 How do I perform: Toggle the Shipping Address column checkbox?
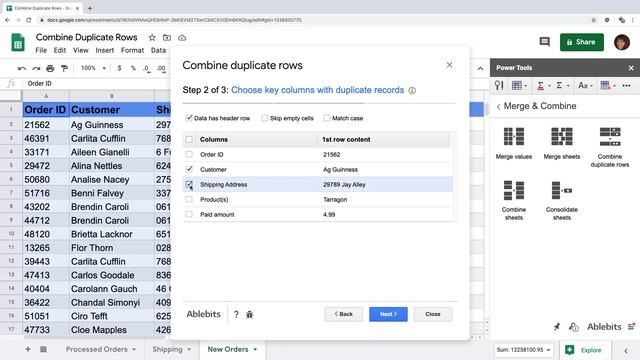(x=189, y=184)
